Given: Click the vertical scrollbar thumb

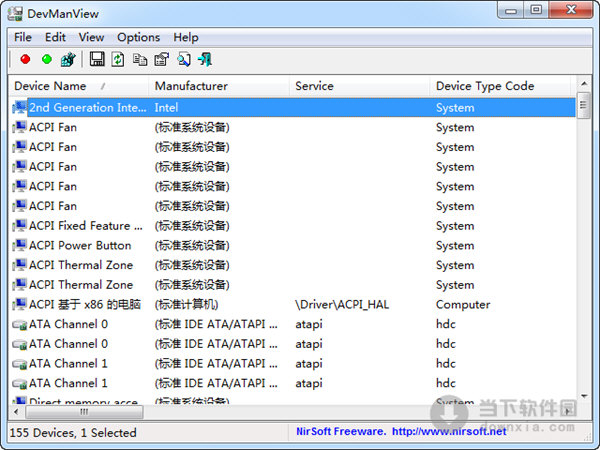Looking at the screenshot, I should pos(583,106).
